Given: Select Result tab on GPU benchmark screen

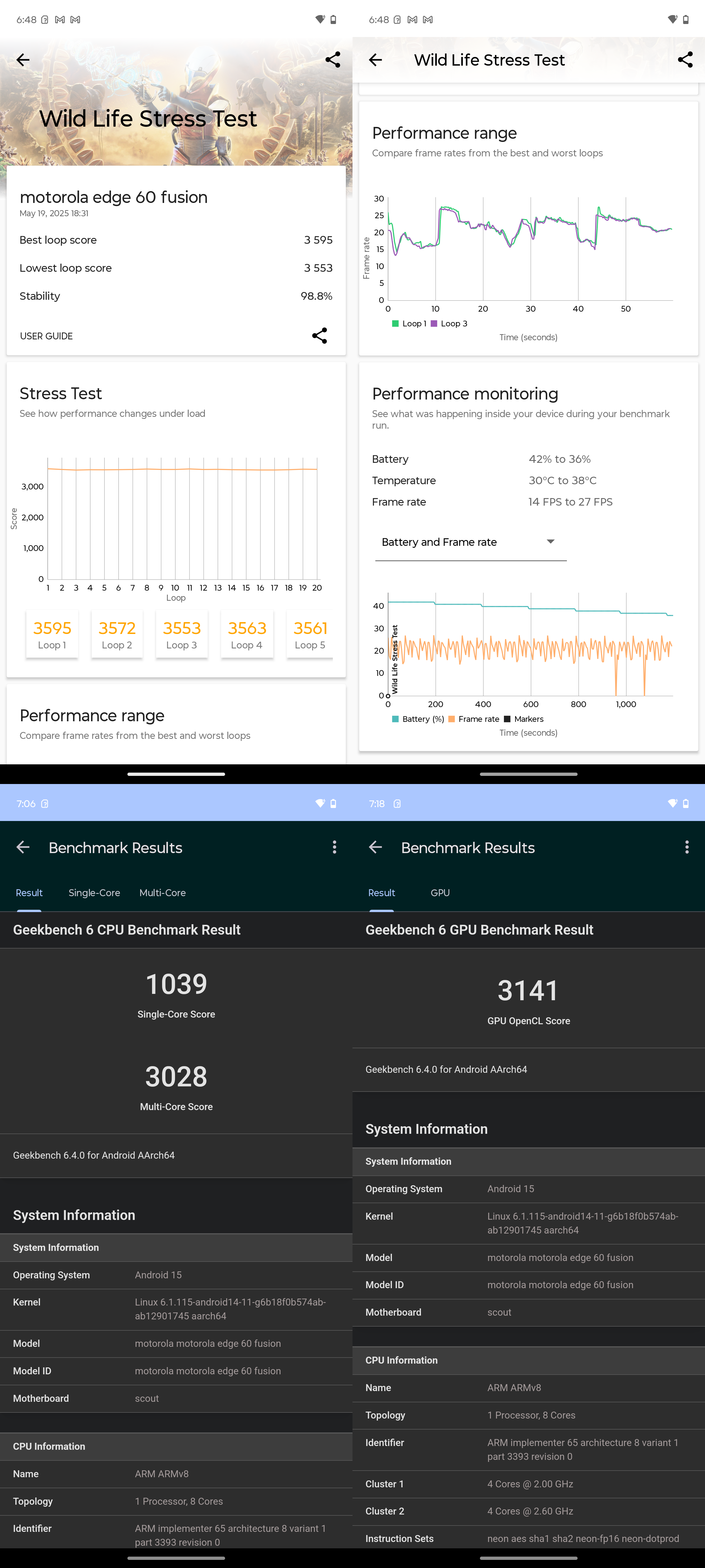Looking at the screenshot, I should click(381, 892).
